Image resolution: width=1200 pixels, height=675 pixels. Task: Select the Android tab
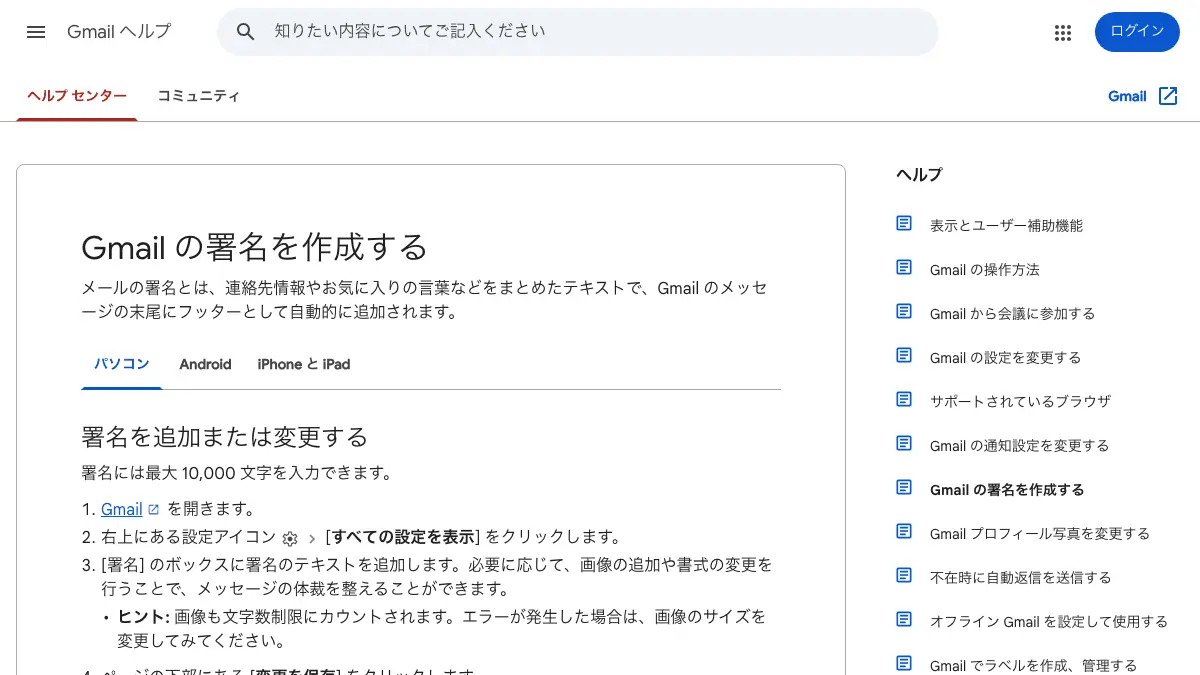(x=205, y=364)
